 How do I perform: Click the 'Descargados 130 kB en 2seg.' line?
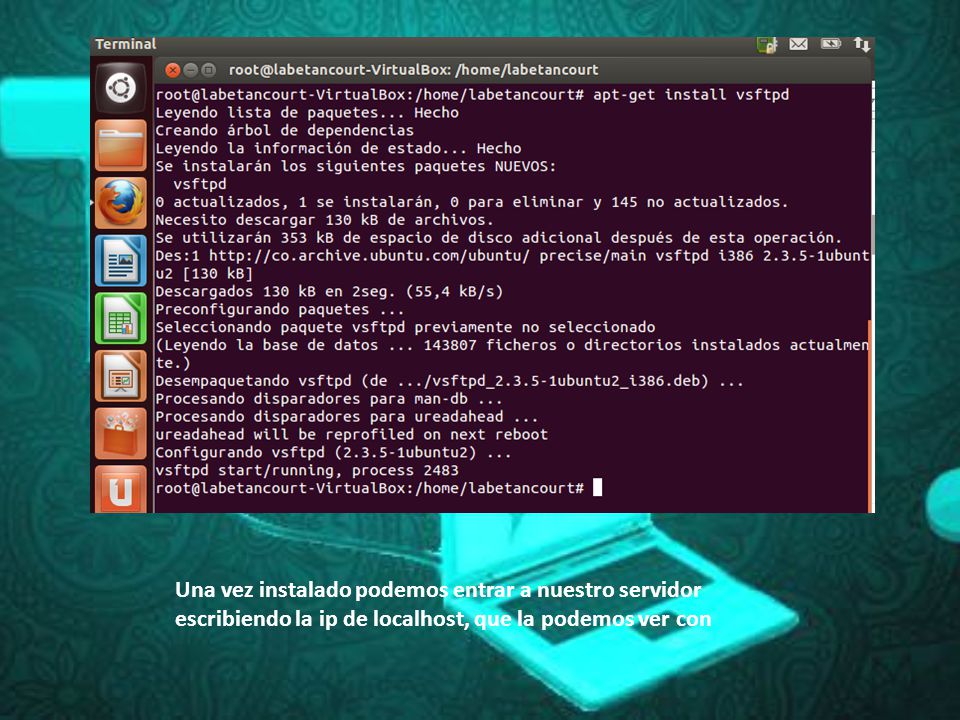coord(329,291)
